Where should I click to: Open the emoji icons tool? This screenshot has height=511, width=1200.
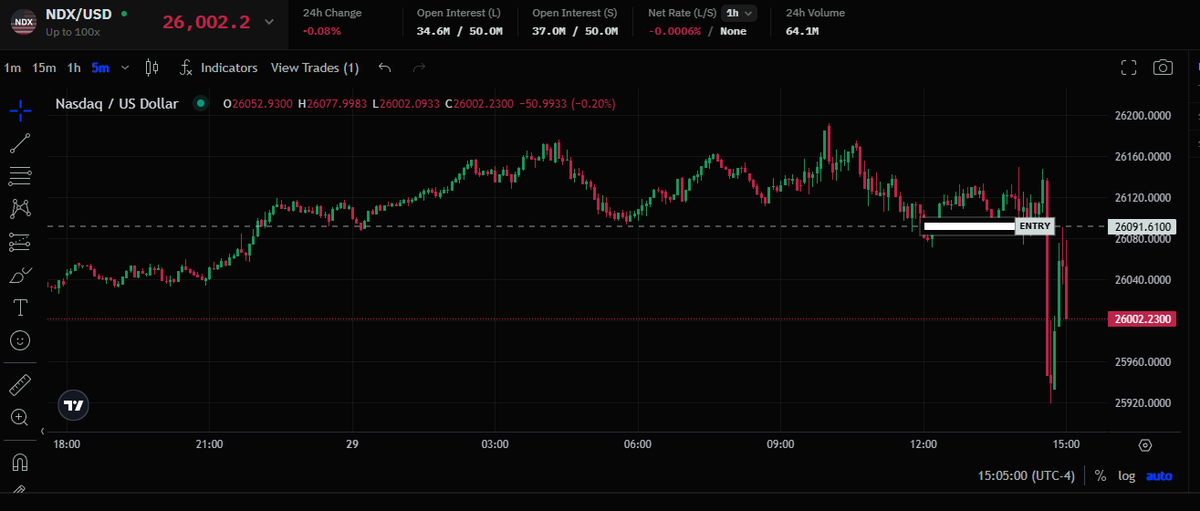click(x=20, y=340)
